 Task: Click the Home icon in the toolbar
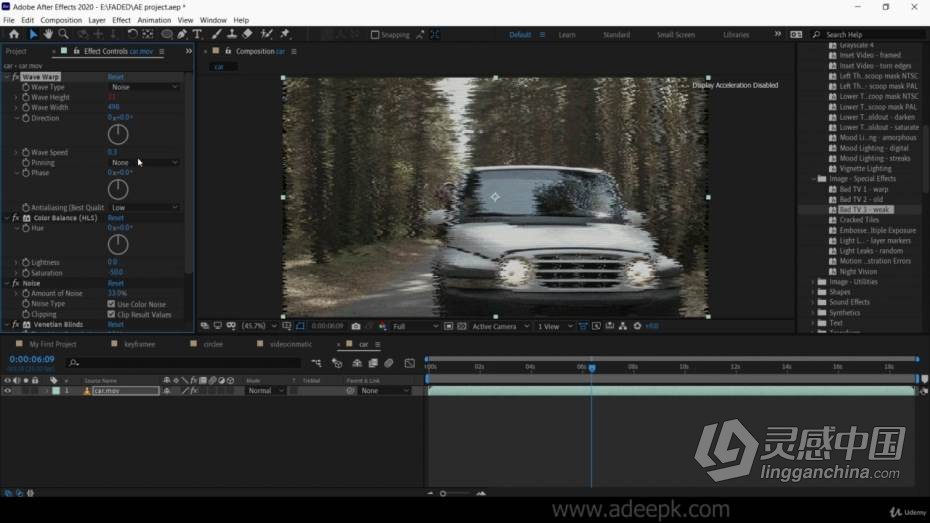pyautogui.click(x=14, y=34)
